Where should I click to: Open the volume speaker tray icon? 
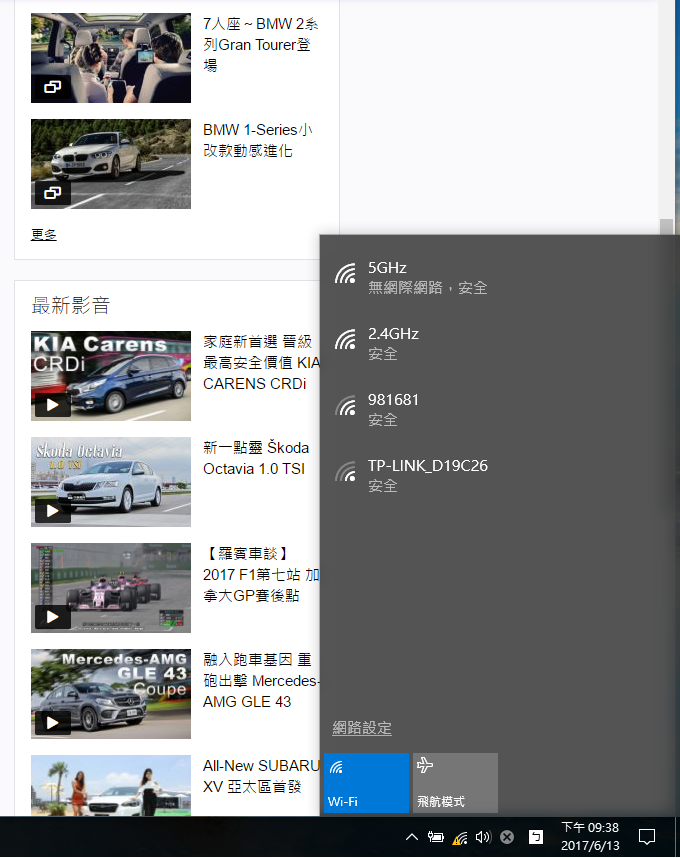click(483, 837)
